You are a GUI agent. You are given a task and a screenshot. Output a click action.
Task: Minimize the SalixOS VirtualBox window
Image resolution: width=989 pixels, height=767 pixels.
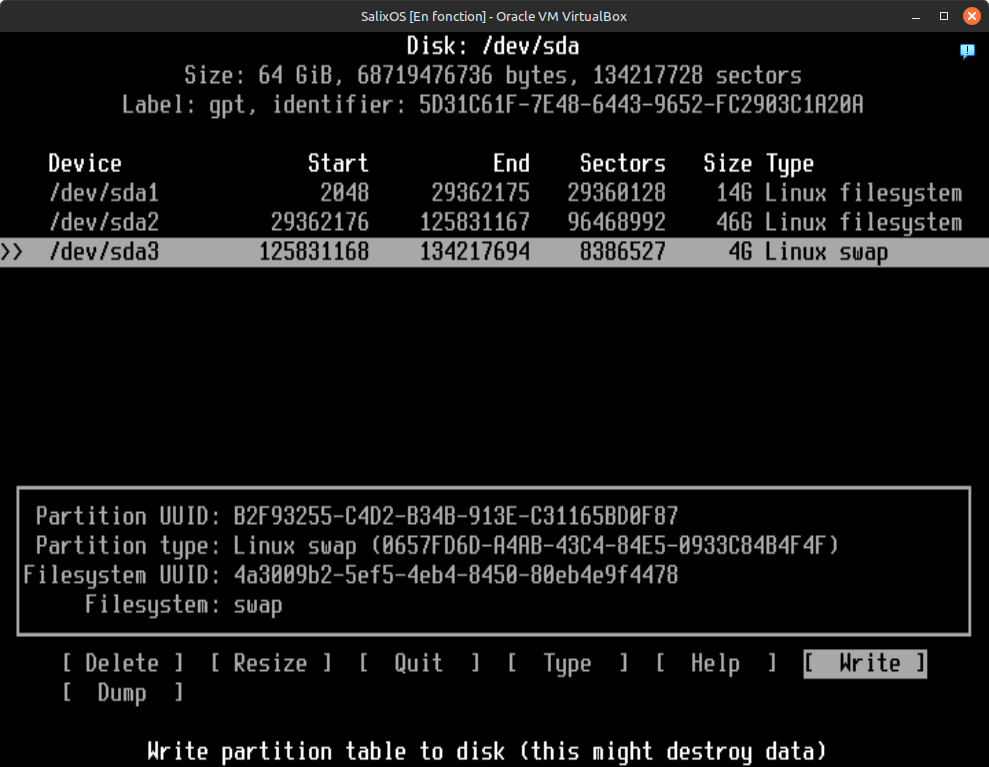pyautogui.click(x=916, y=17)
